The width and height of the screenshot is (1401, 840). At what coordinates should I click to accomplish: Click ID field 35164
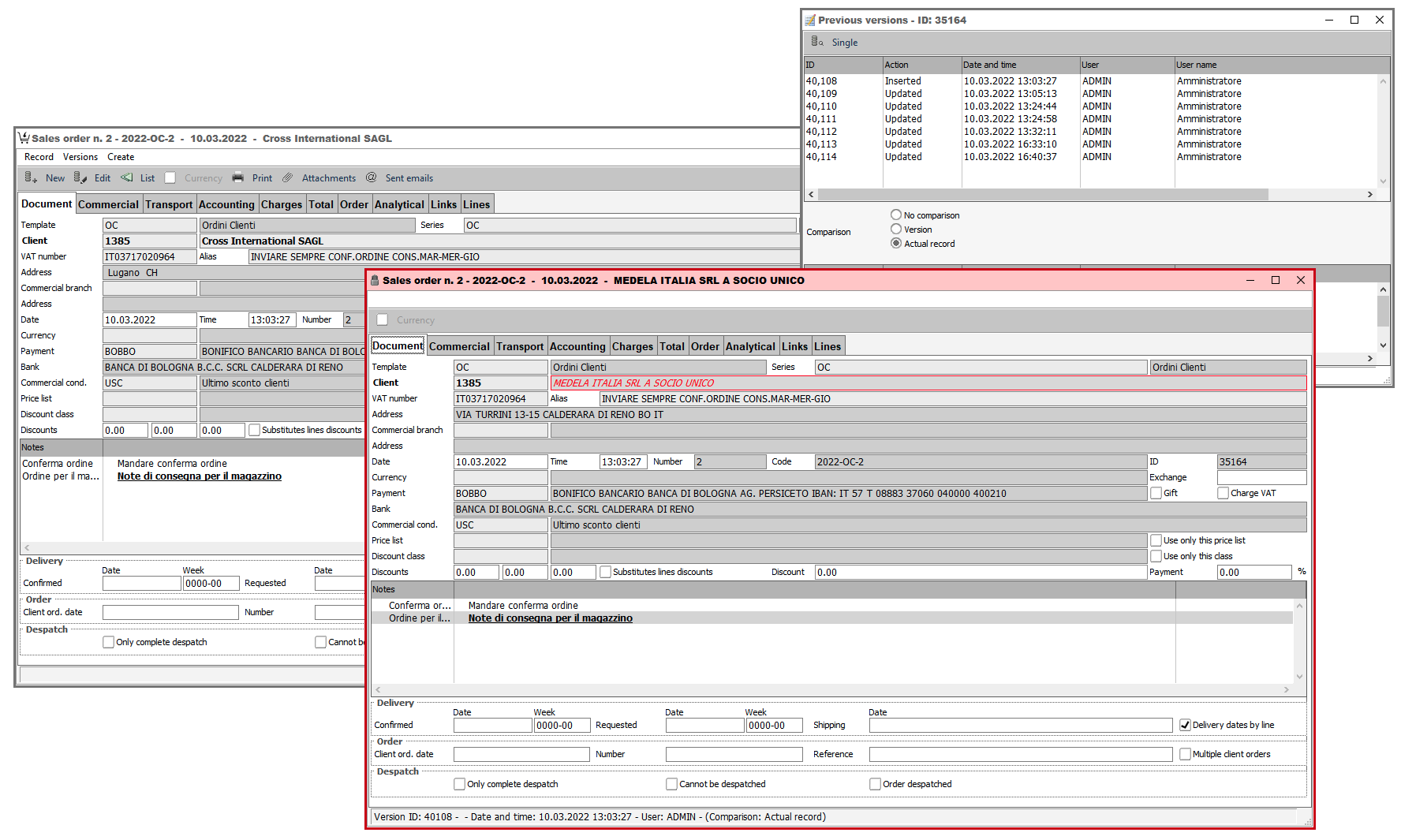pyautogui.click(x=1261, y=461)
